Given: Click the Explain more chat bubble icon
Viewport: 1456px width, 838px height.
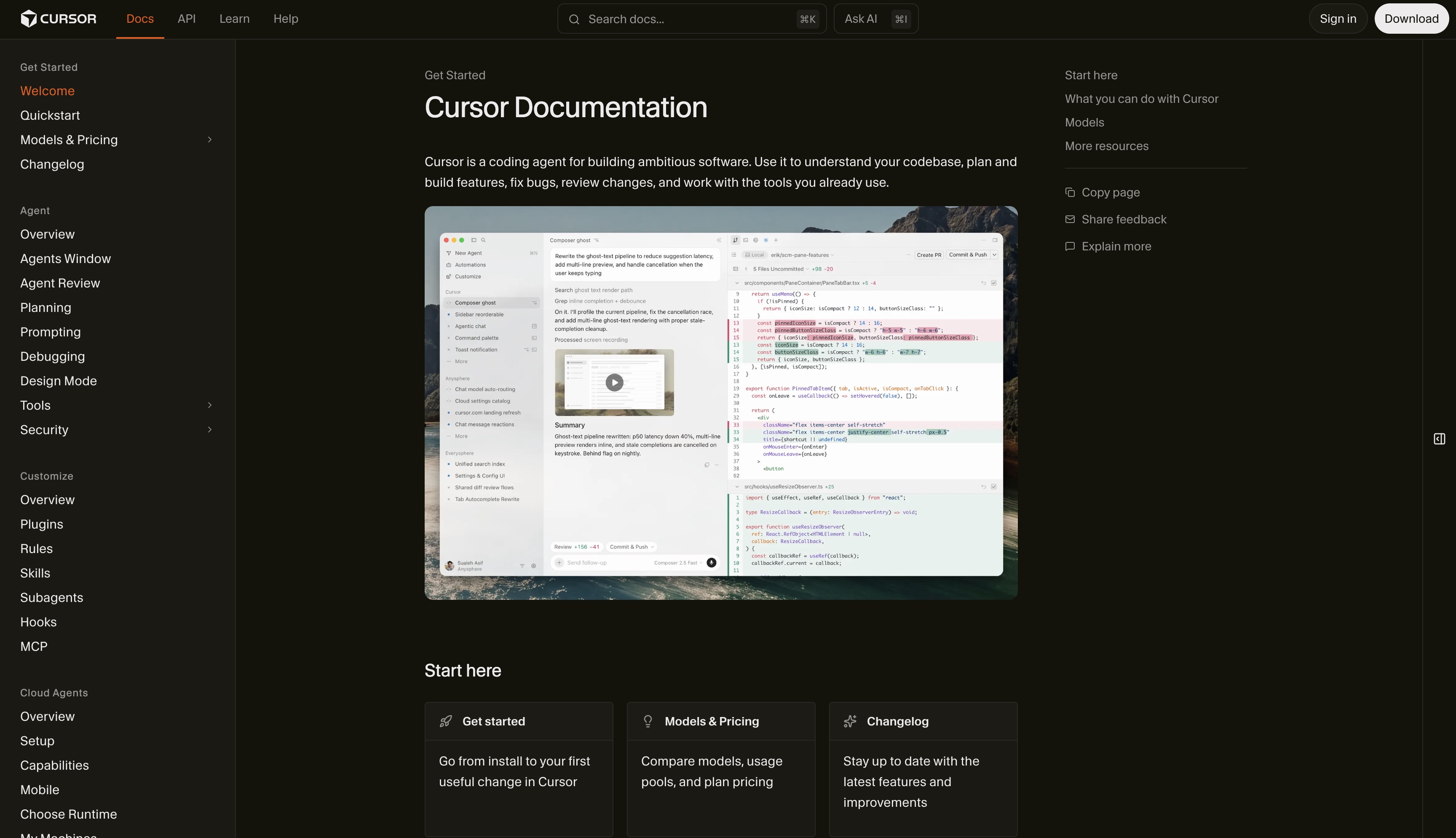Looking at the screenshot, I should pos(1070,246).
